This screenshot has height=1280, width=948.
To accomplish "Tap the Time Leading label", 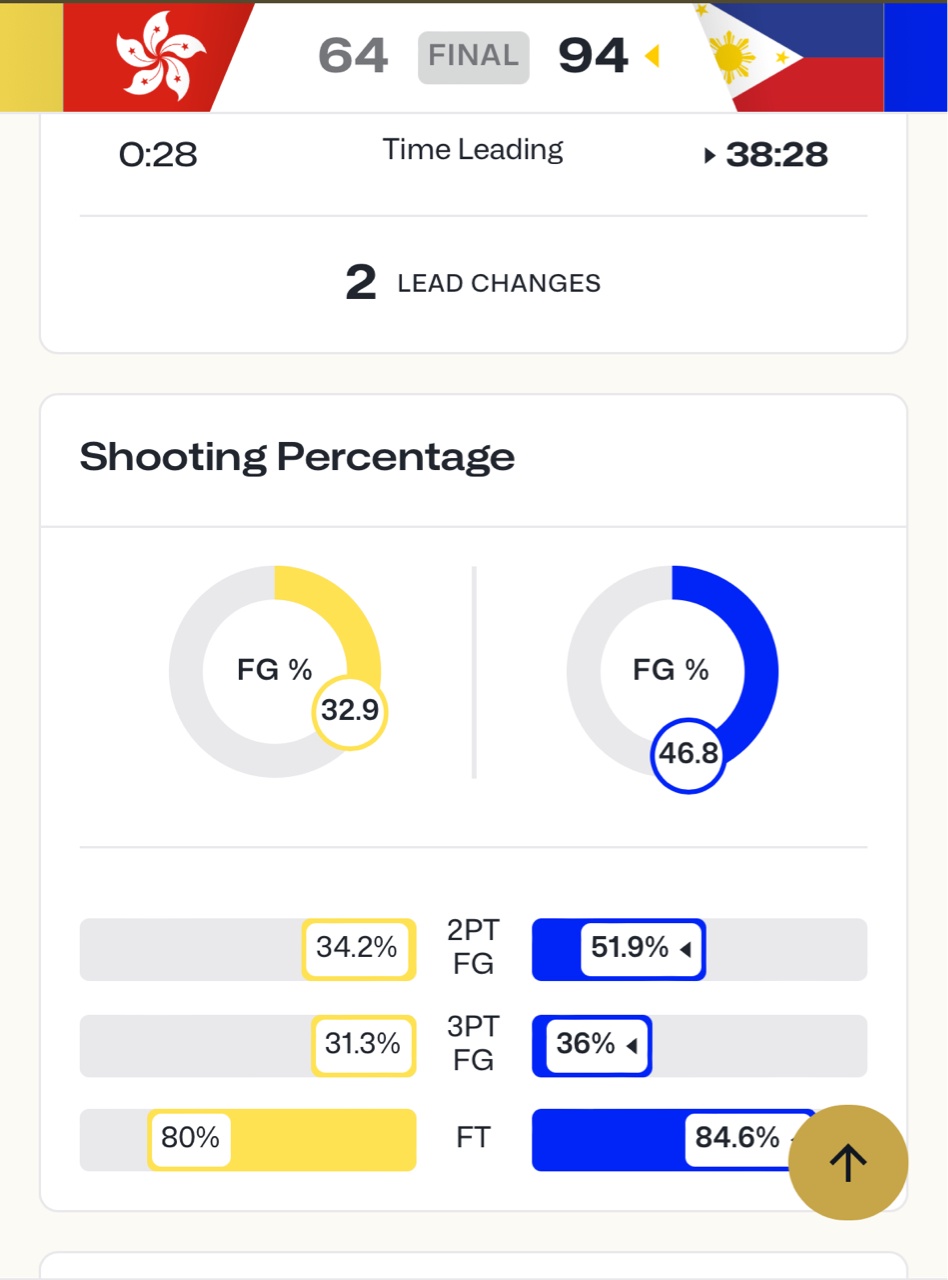I will click(x=473, y=150).
